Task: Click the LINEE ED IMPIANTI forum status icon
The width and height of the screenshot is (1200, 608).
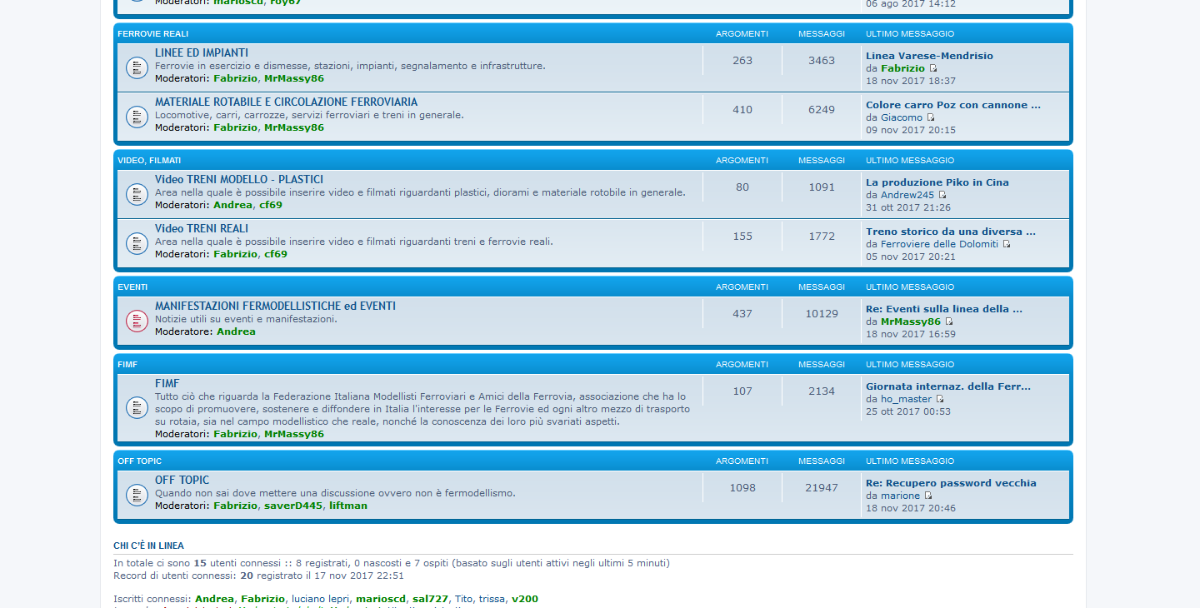Action: click(137, 67)
